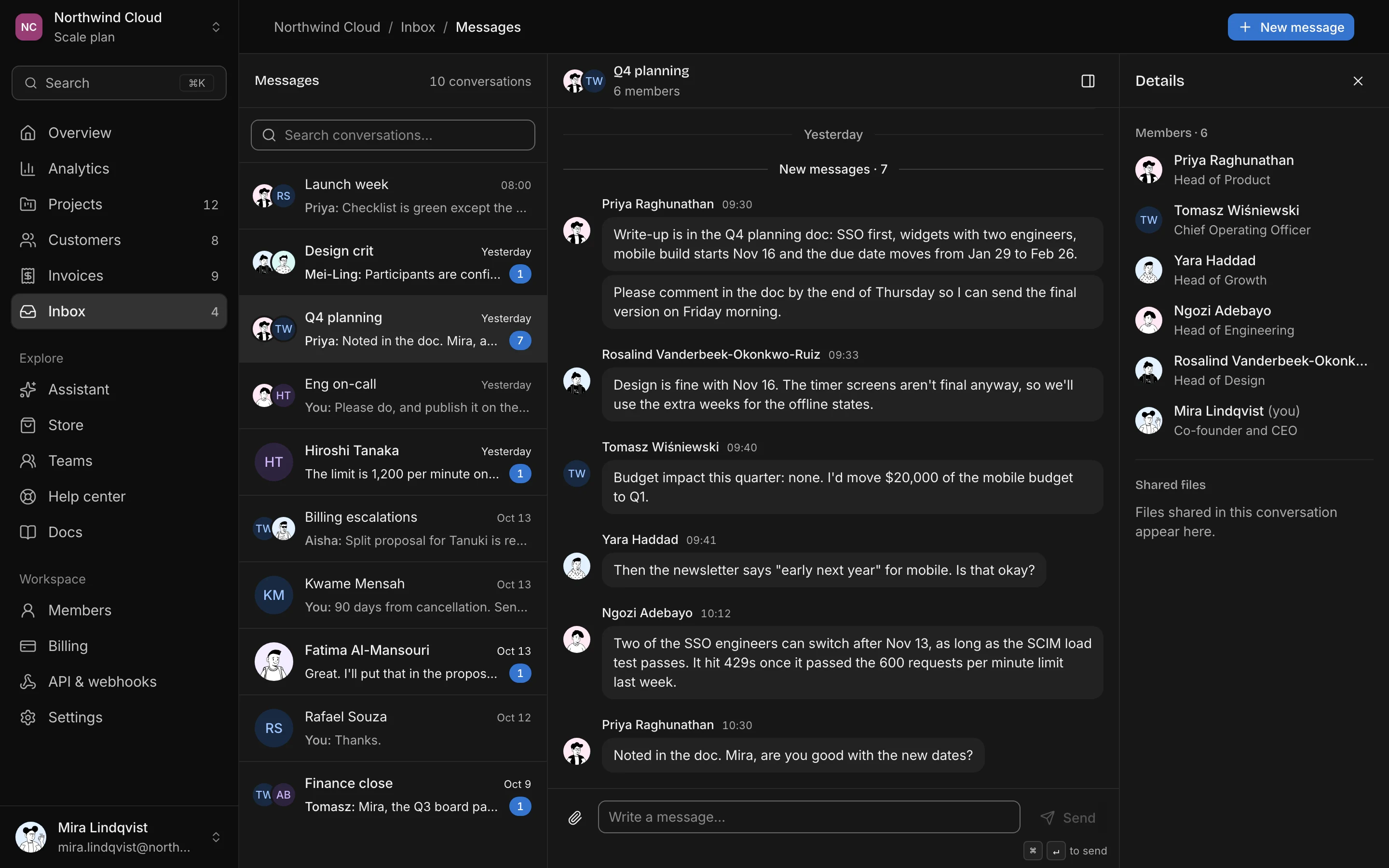Open the Assistant sparkle item

coord(119,389)
